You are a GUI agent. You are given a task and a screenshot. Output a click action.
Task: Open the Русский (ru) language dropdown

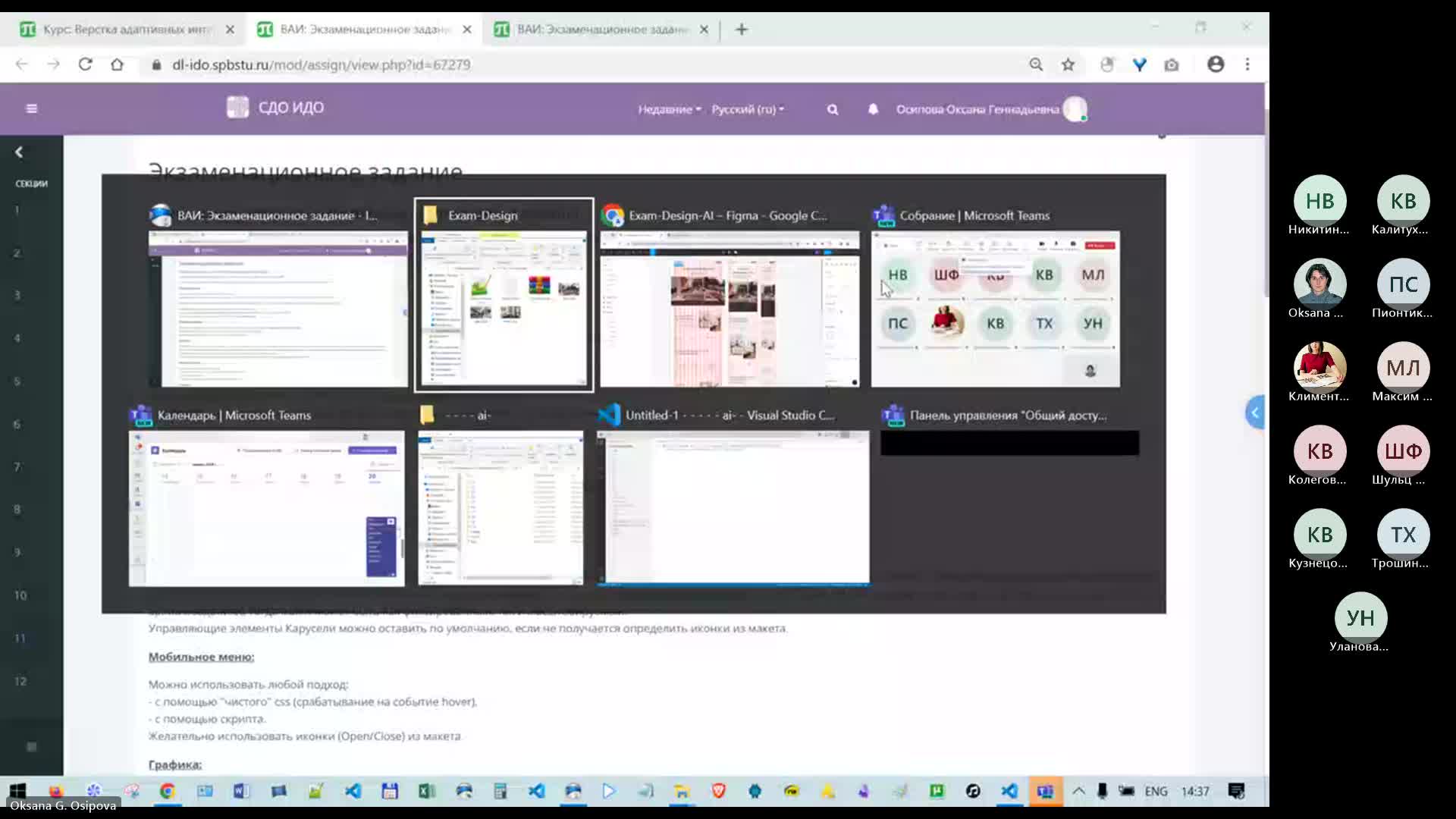748,109
